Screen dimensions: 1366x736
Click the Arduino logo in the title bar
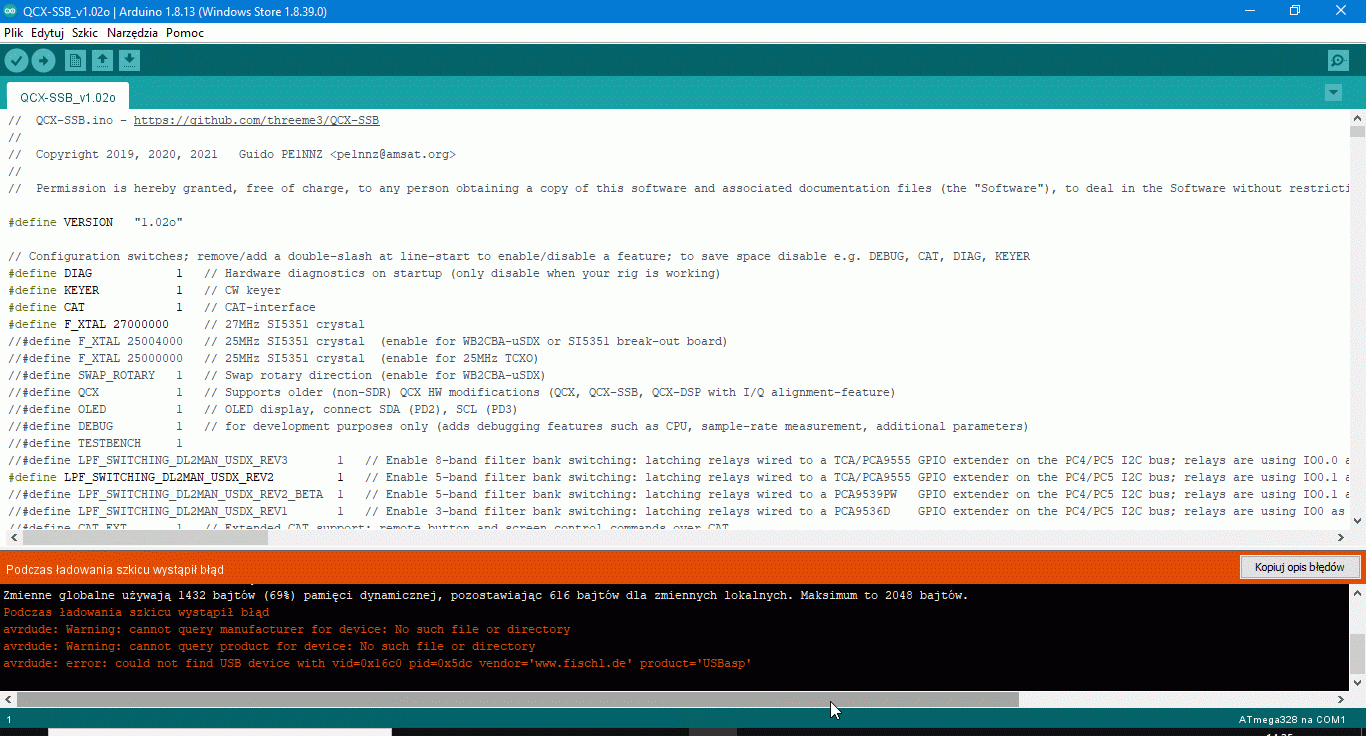(x=11, y=11)
